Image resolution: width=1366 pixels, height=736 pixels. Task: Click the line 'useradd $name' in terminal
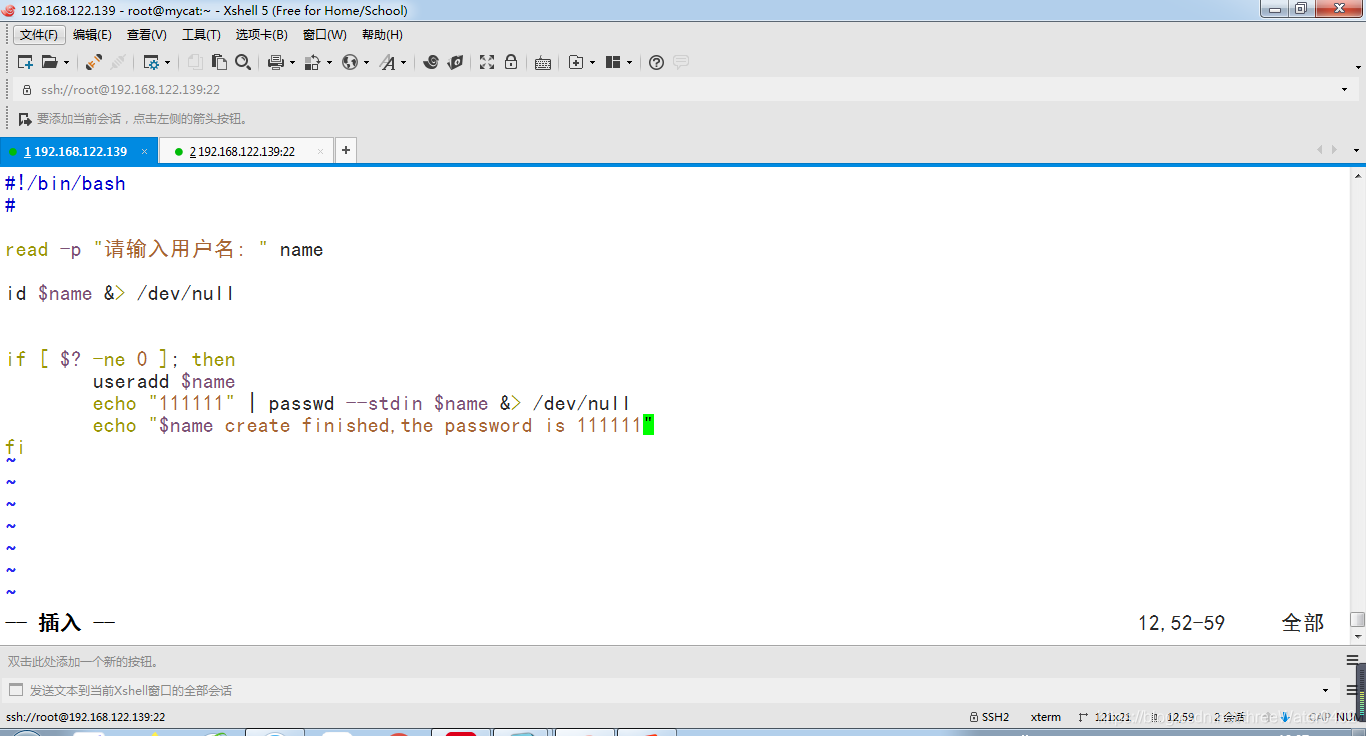(164, 382)
